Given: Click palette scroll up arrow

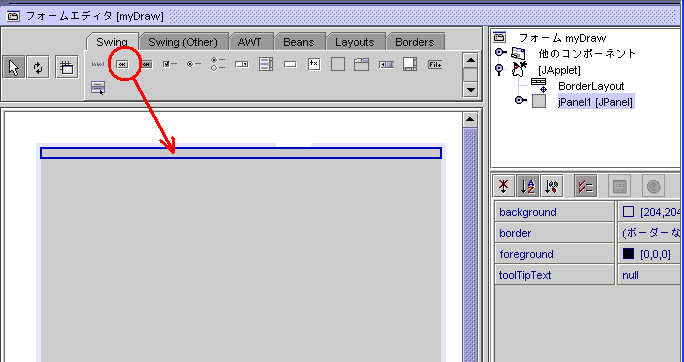Looking at the screenshot, I should point(470,61).
